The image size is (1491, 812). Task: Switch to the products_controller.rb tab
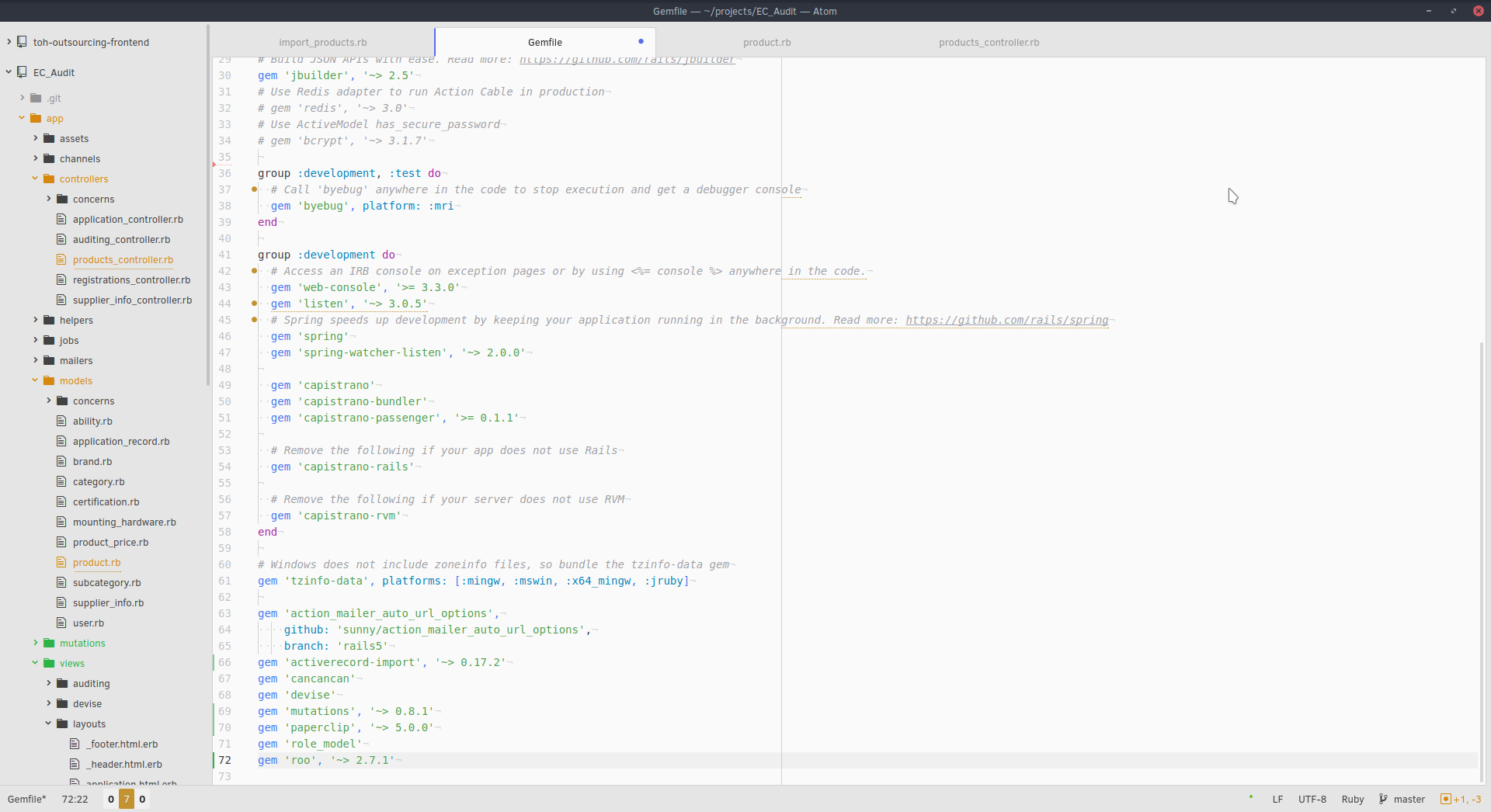coord(989,42)
